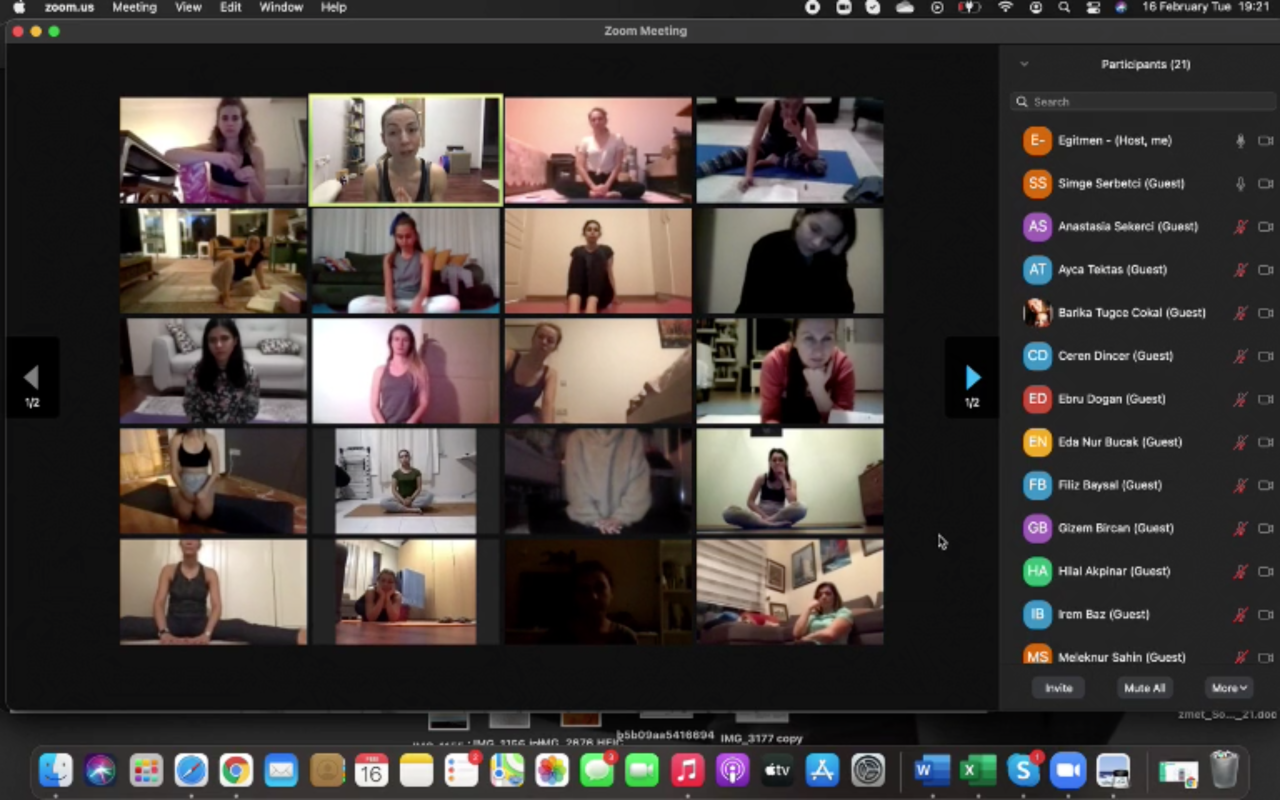The image size is (1280, 800).
Task: Toggle Ayca Tektas muted microphone icon
Action: (x=1240, y=270)
